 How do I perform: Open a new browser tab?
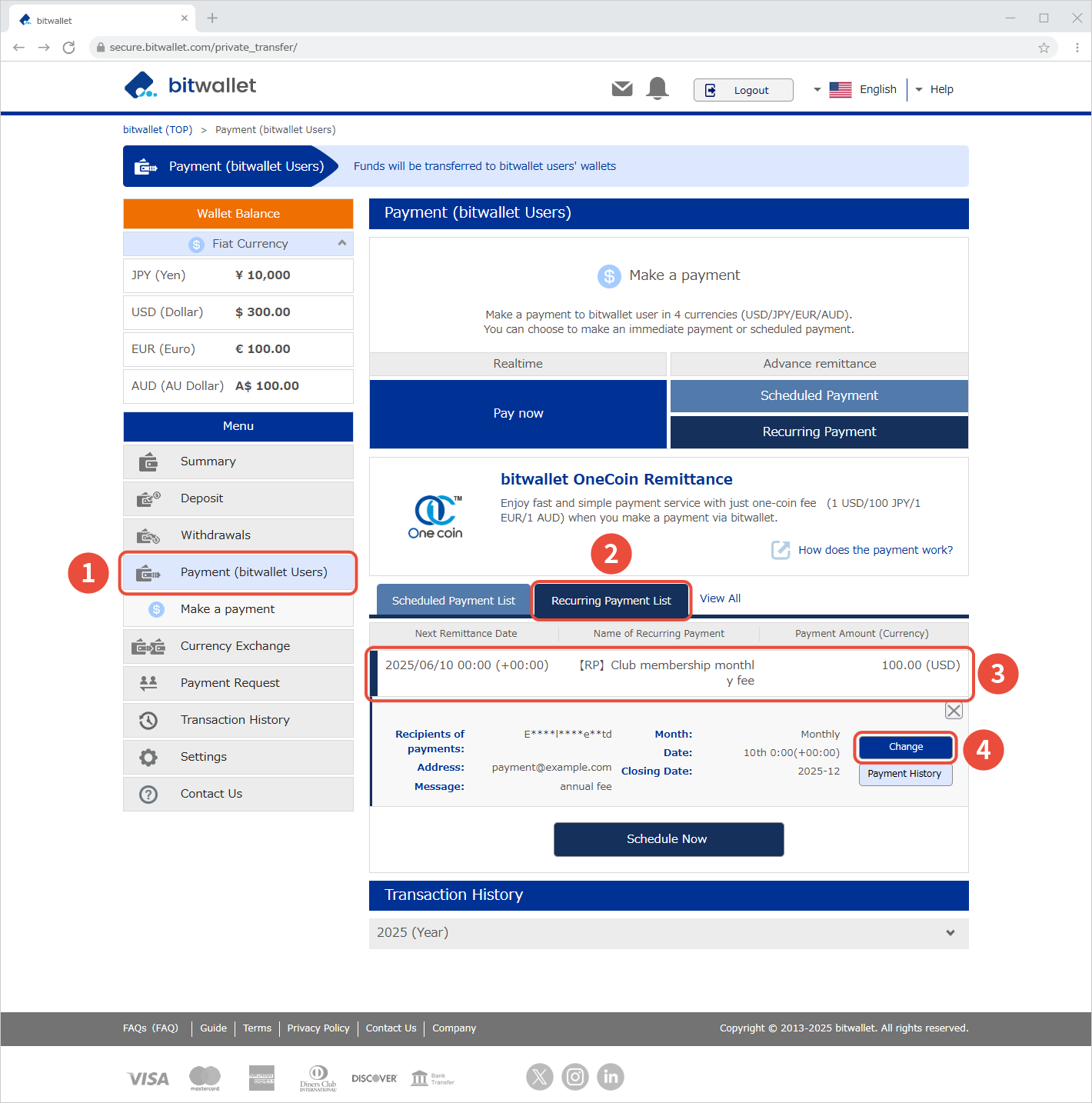tap(212, 18)
